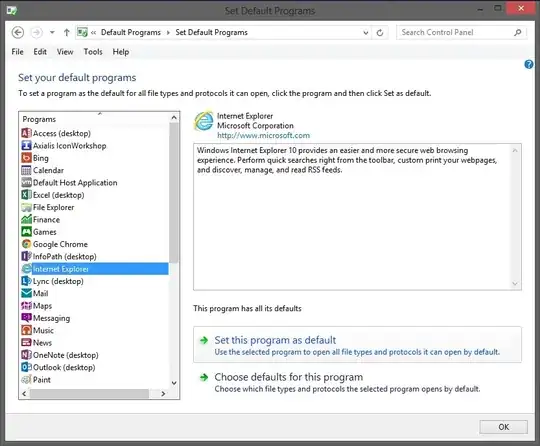Click the File Explorer folder icon
540x446 pixels.
27,207
